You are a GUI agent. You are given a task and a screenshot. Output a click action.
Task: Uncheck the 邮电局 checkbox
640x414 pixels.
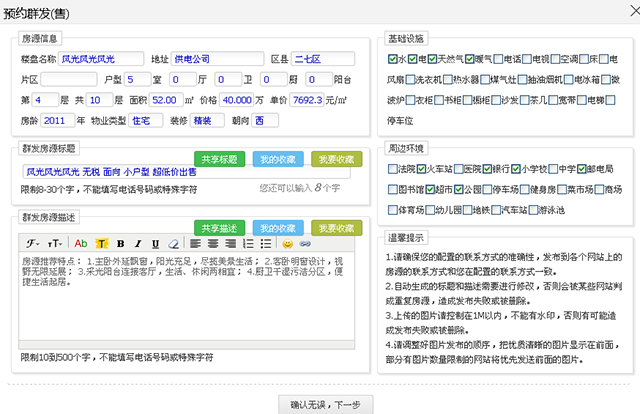582,169
